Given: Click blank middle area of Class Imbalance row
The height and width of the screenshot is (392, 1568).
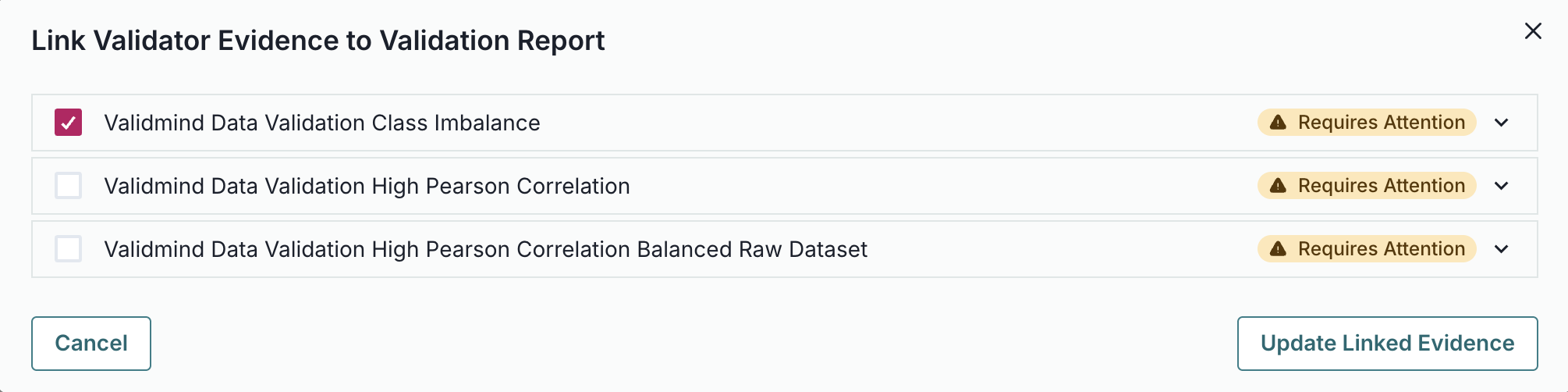Looking at the screenshot, I should pyautogui.click(x=897, y=123).
